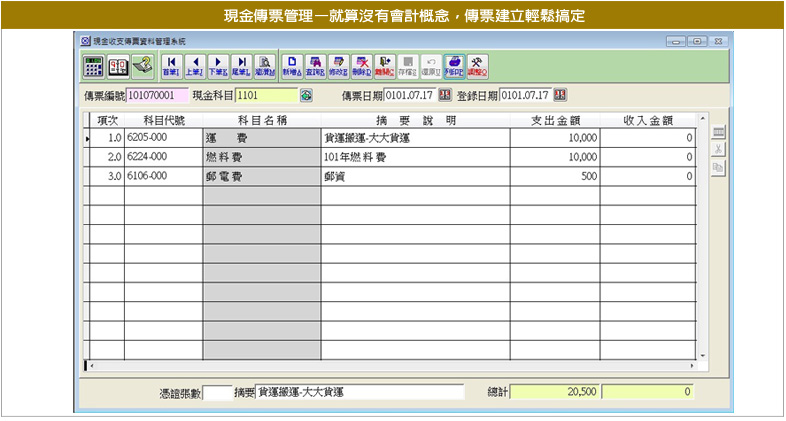This screenshot has height=421, width=786.
Task: Click the grid's vertical scrollbar up arrow
Action: [x=703, y=118]
